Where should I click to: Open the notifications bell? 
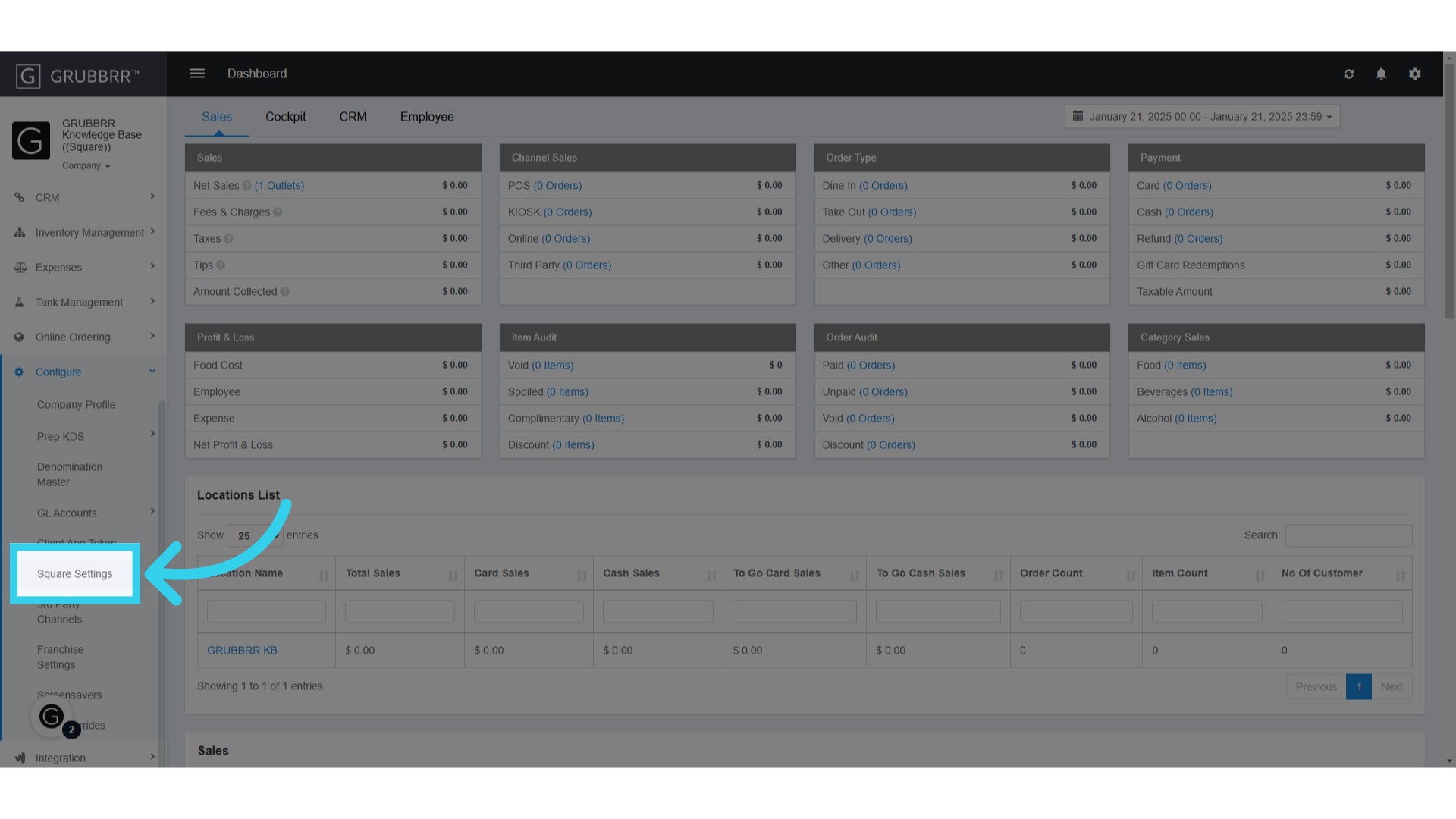(x=1381, y=74)
